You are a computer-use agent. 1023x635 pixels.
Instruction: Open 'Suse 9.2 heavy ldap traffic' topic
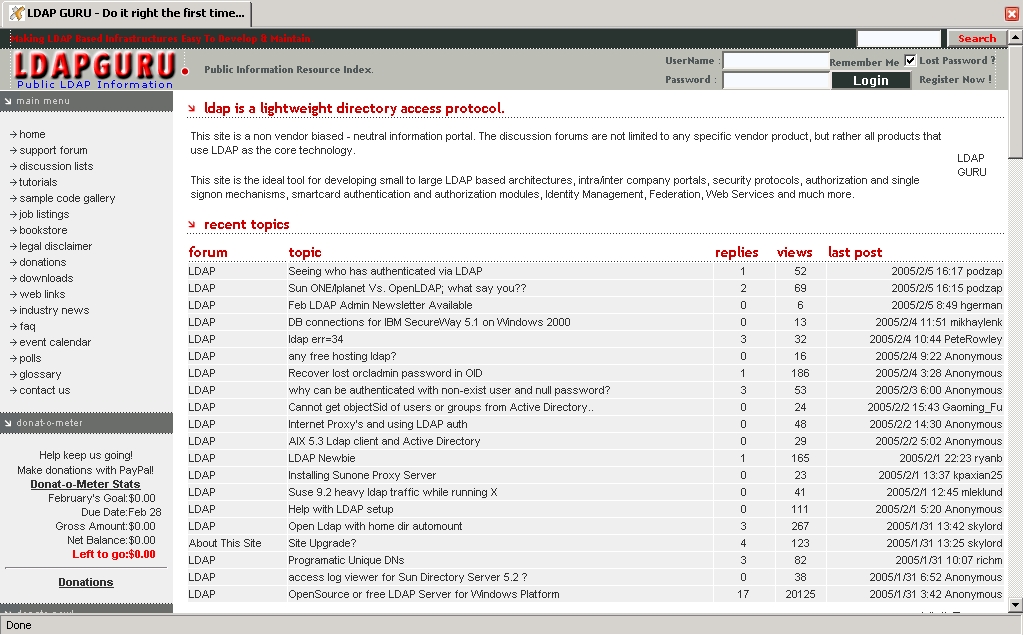pyautogui.click(x=393, y=492)
